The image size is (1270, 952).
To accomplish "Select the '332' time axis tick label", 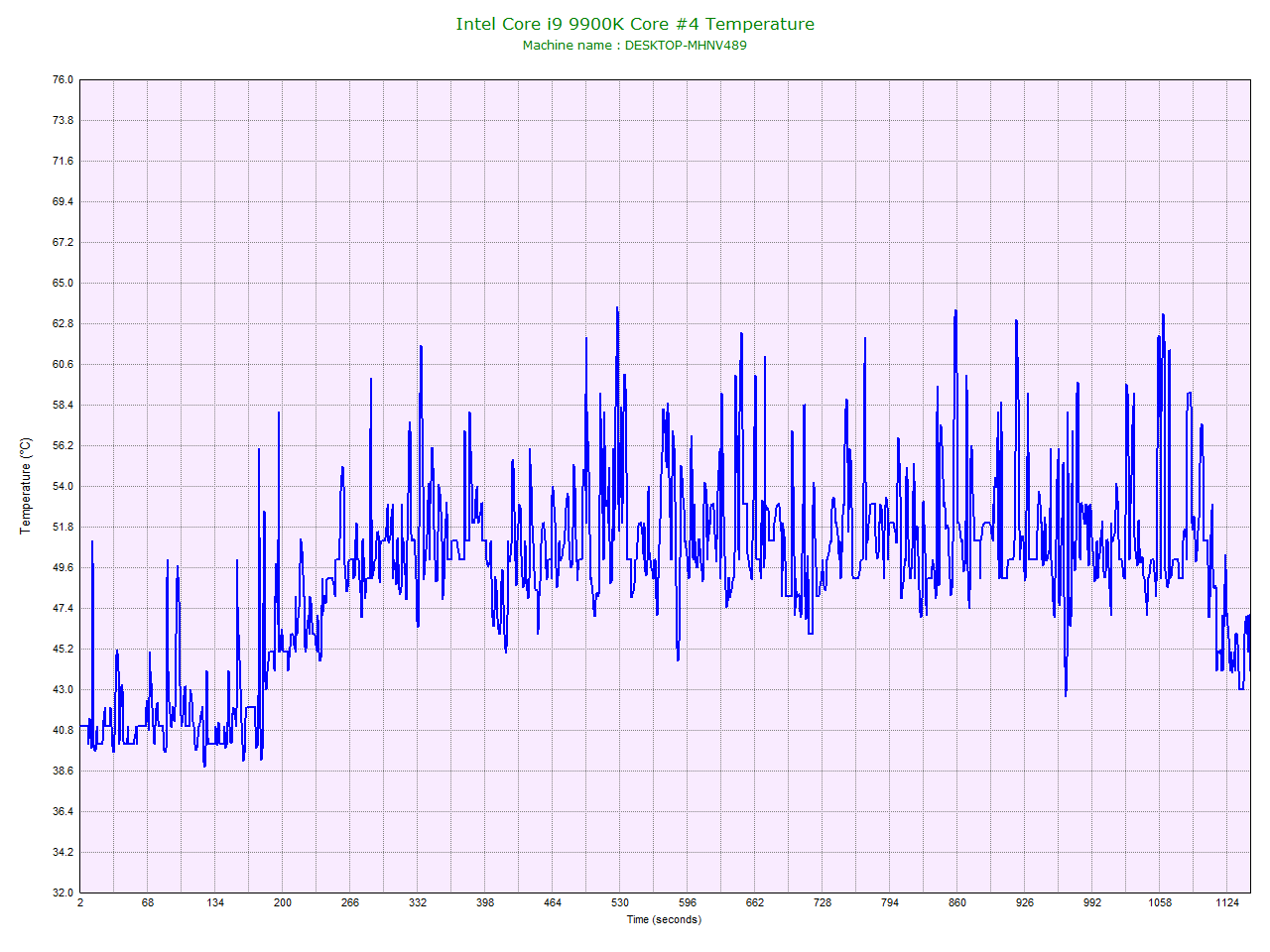I will pos(418,902).
